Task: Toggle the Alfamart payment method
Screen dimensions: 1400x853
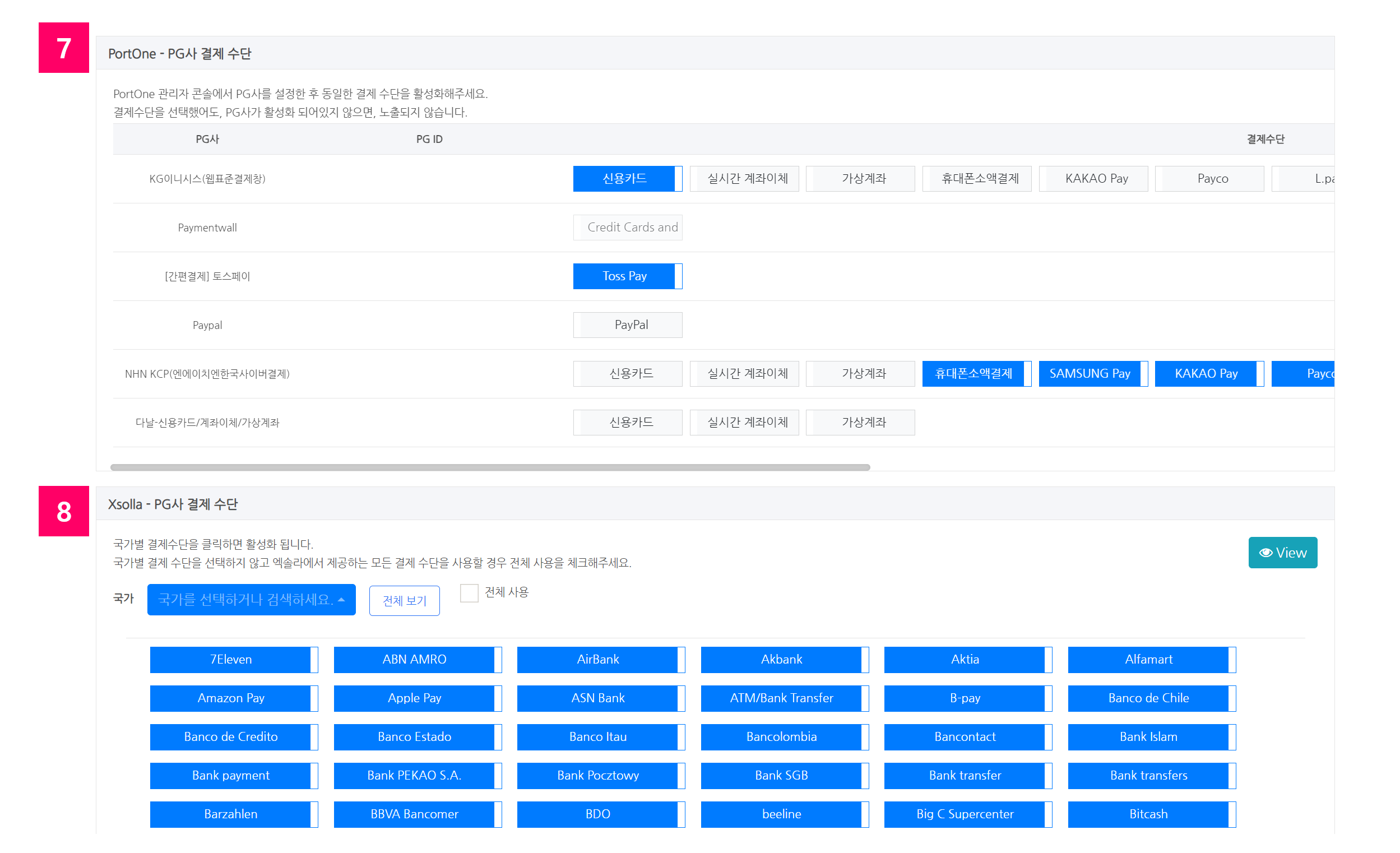Action: pyautogui.click(x=1152, y=660)
